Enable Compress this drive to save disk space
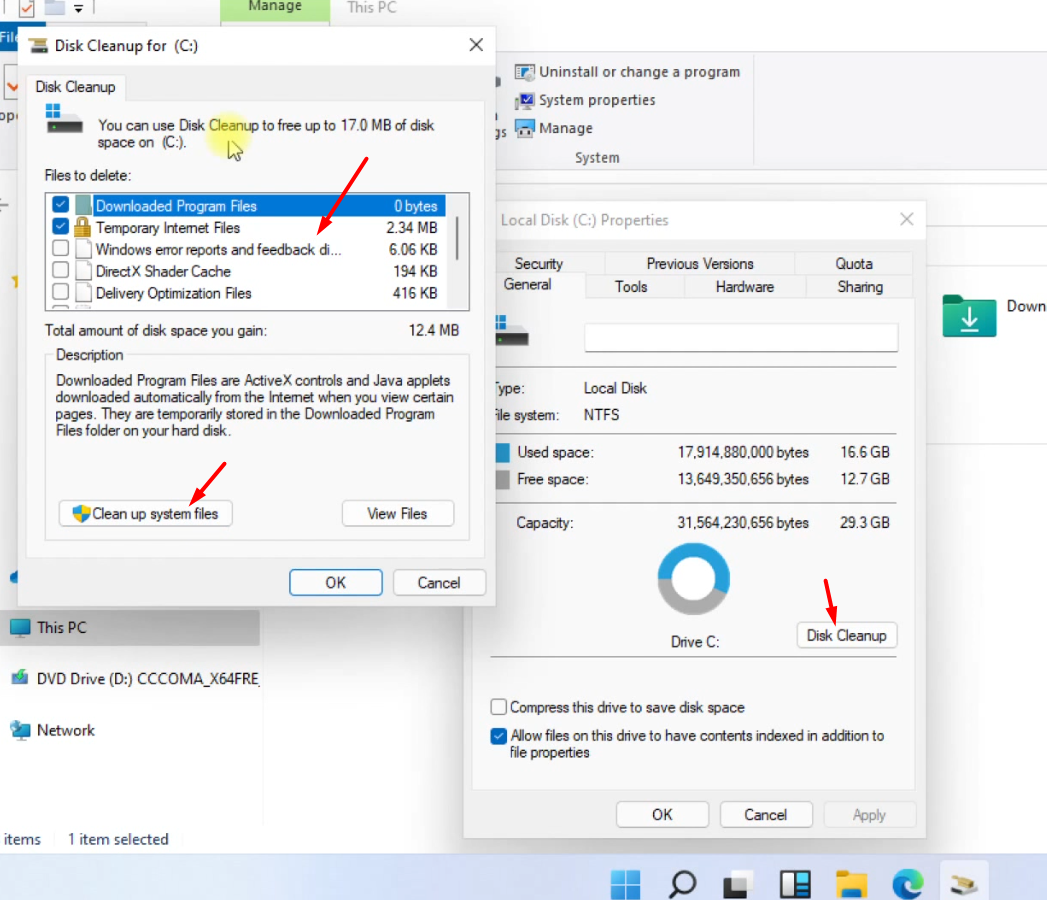This screenshot has width=1047, height=900. click(x=498, y=706)
